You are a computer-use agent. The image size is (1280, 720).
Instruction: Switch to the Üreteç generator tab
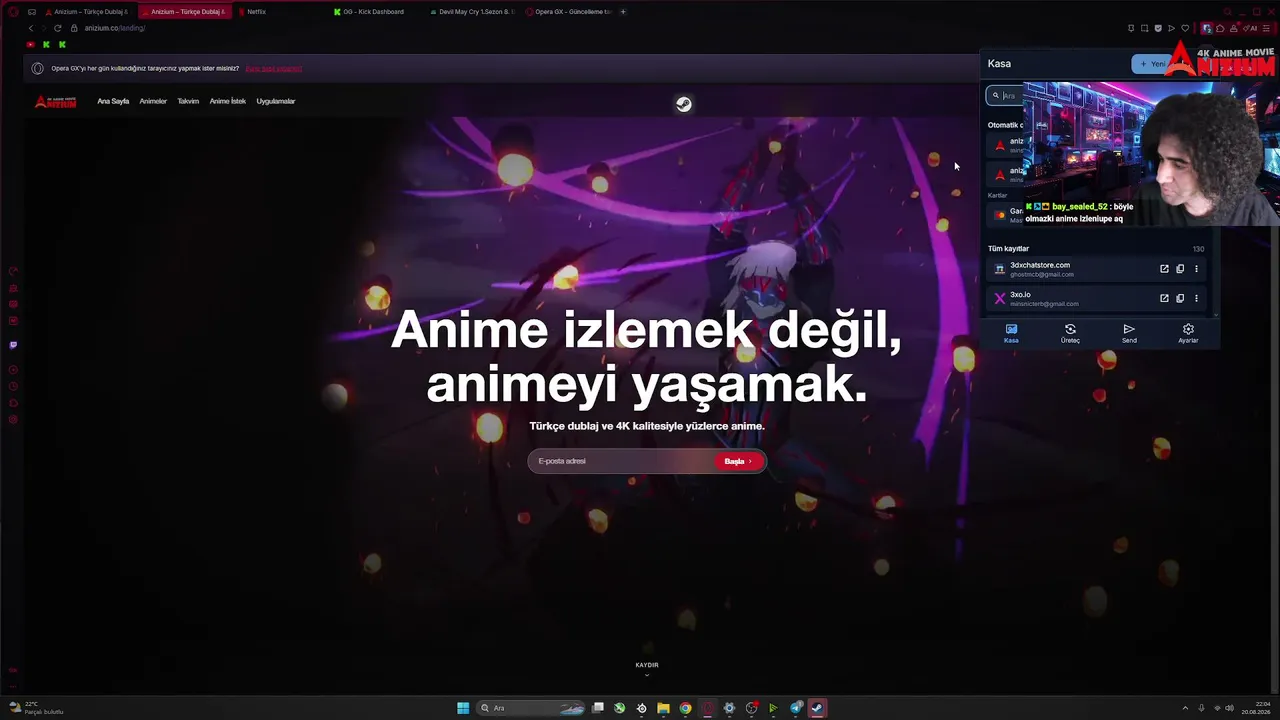[1070, 334]
